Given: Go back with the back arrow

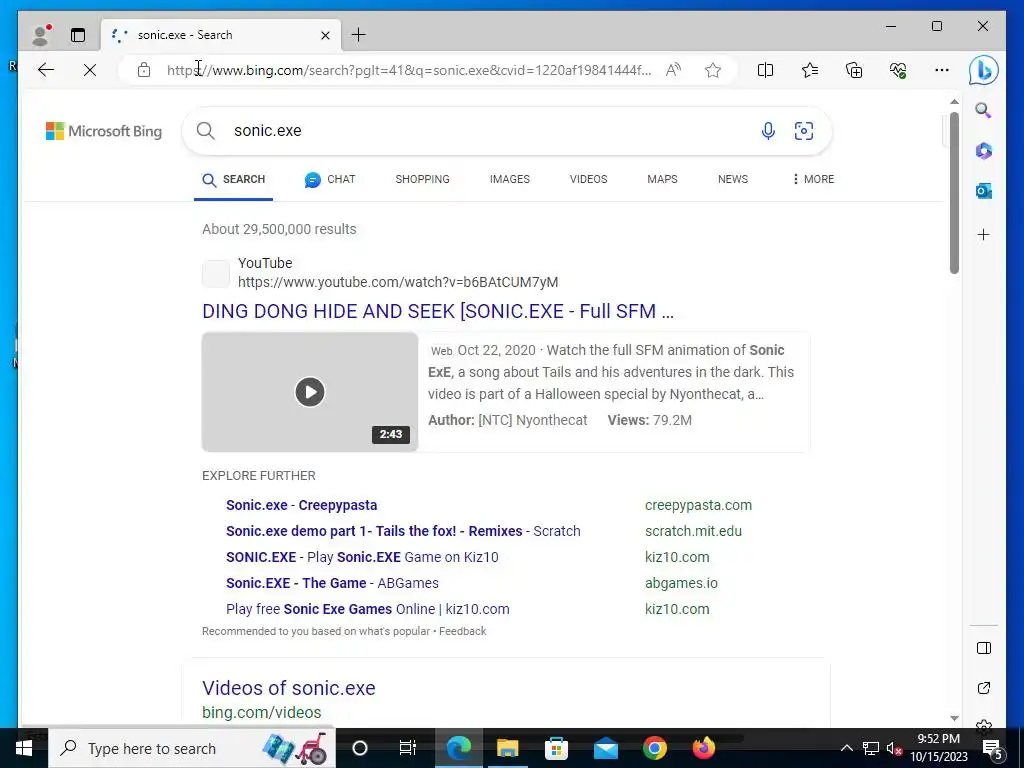Looking at the screenshot, I should (46, 70).
